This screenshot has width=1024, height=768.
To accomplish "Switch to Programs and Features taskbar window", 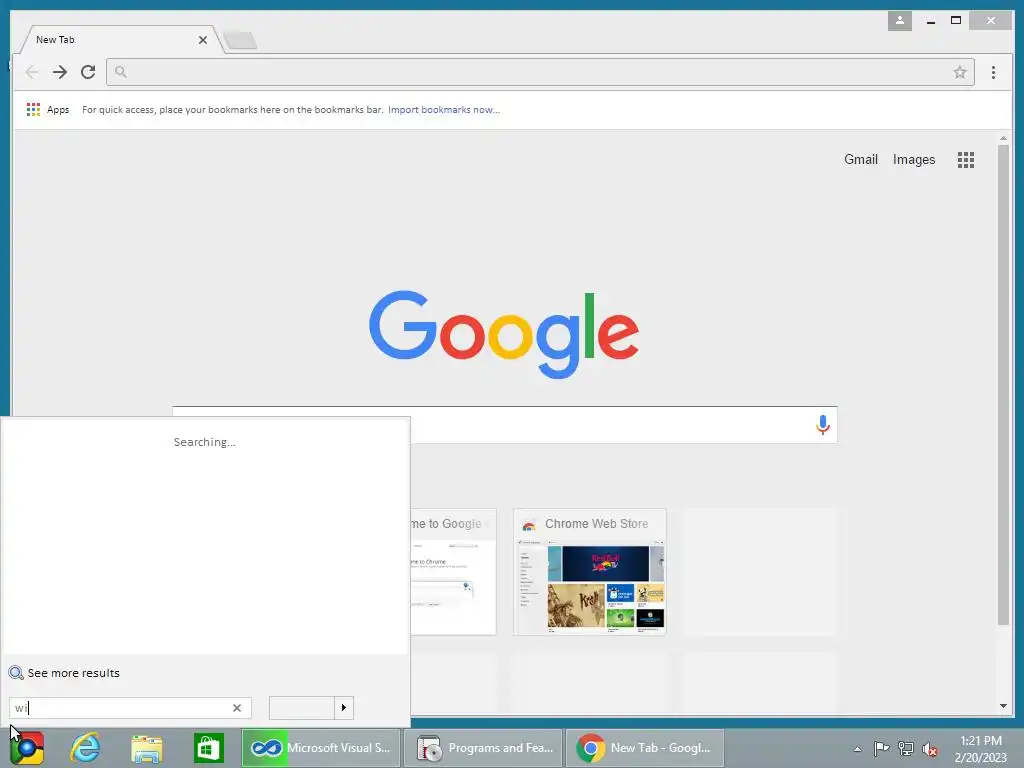I will point(483,748).
